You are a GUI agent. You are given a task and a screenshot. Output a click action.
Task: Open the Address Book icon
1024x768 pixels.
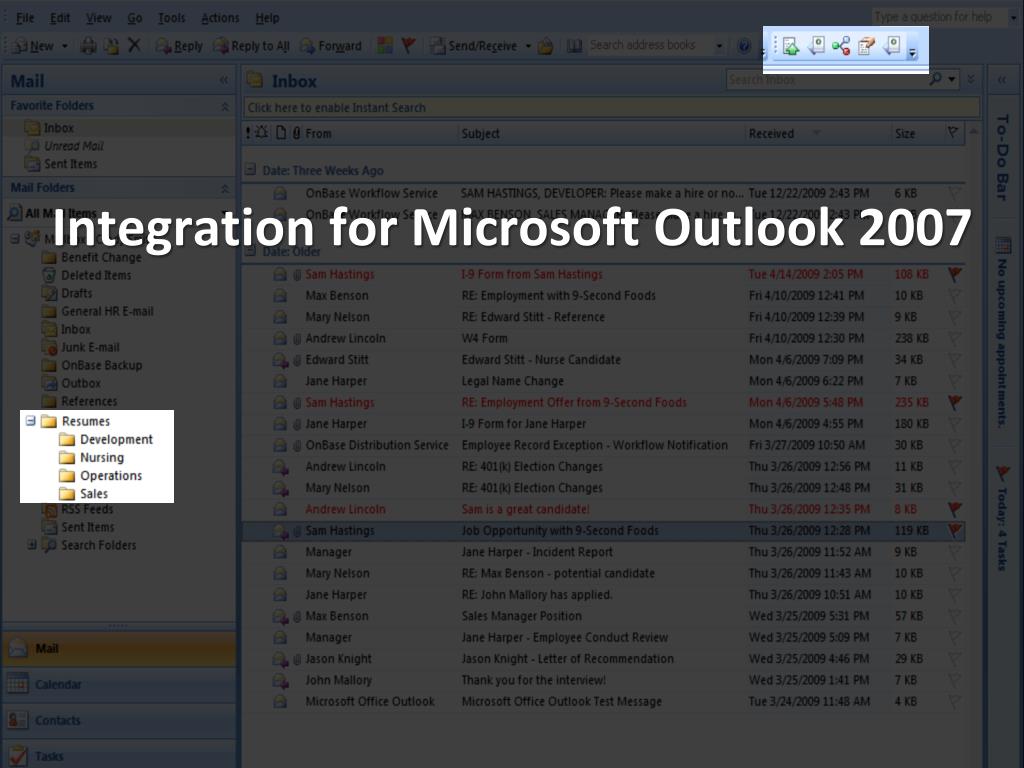point(574,46)
